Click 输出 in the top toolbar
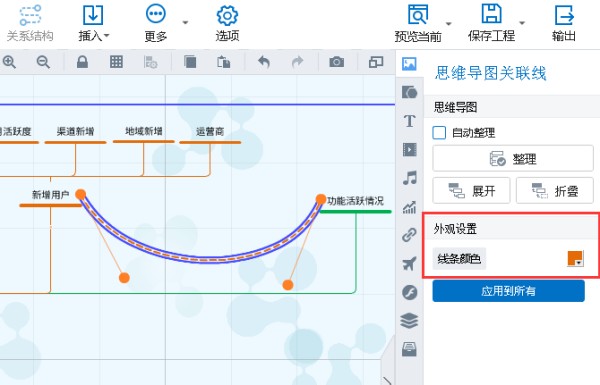The width and height of the screenshot is (600, 385). 564,23
